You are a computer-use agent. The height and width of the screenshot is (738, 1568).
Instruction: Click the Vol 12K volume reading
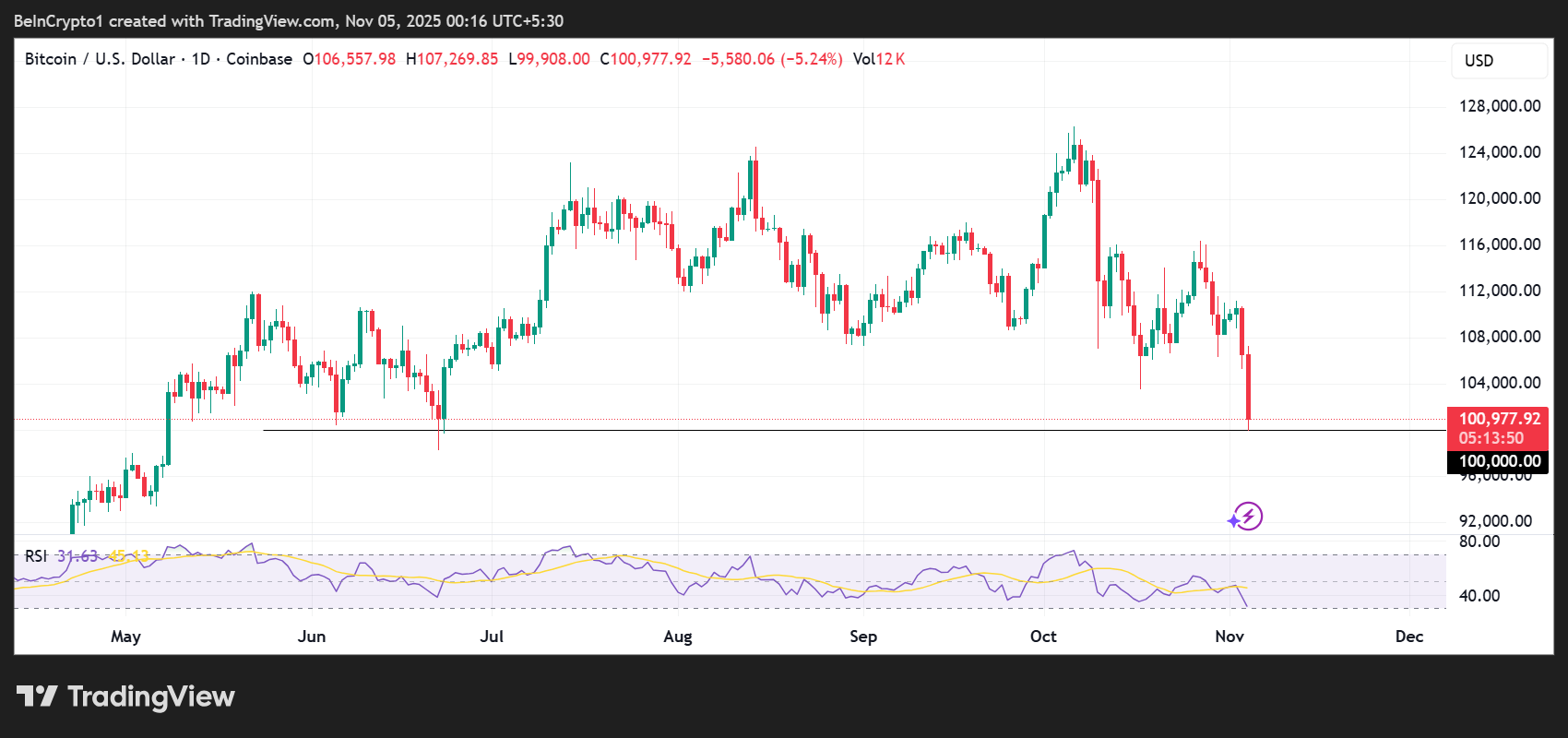[x=878, y=59]
